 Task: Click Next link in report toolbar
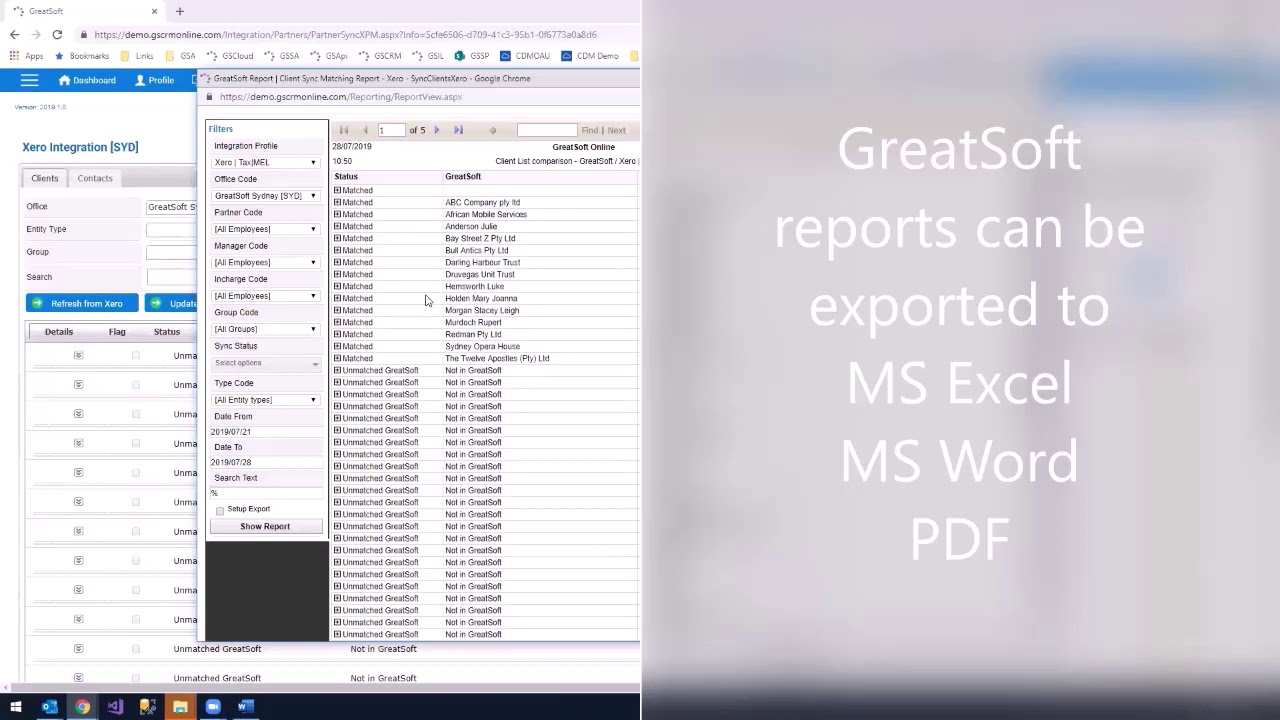(x=617, y=130)
